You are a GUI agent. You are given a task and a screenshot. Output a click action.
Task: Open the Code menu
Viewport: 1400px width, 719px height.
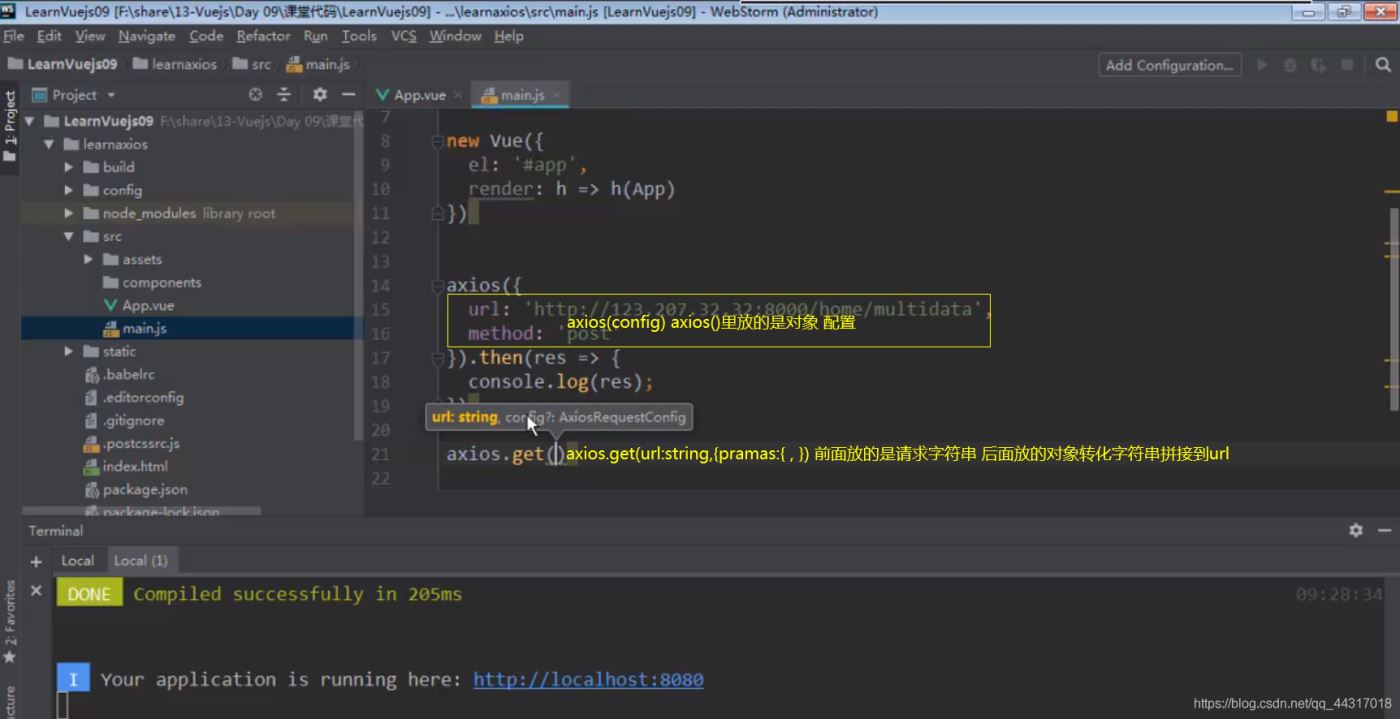[x=206, y=36]
